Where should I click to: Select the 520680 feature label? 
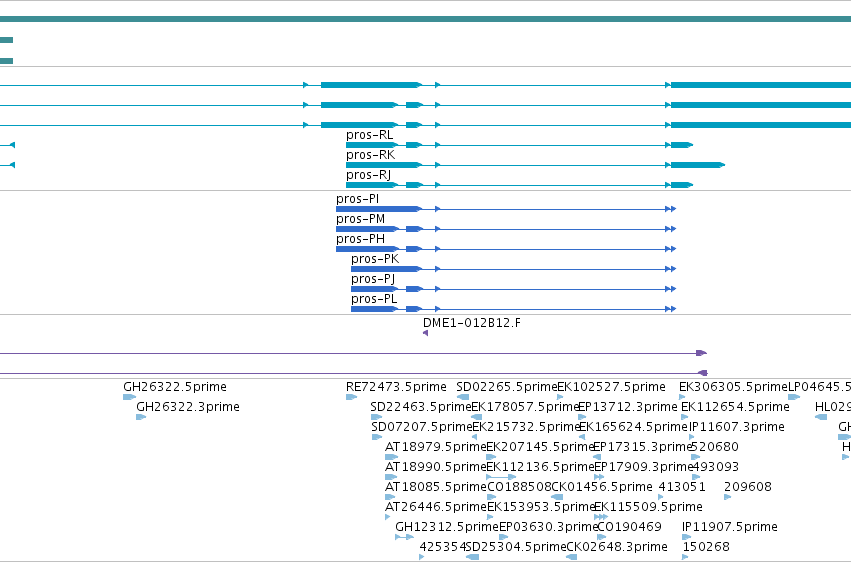[715, 448]
